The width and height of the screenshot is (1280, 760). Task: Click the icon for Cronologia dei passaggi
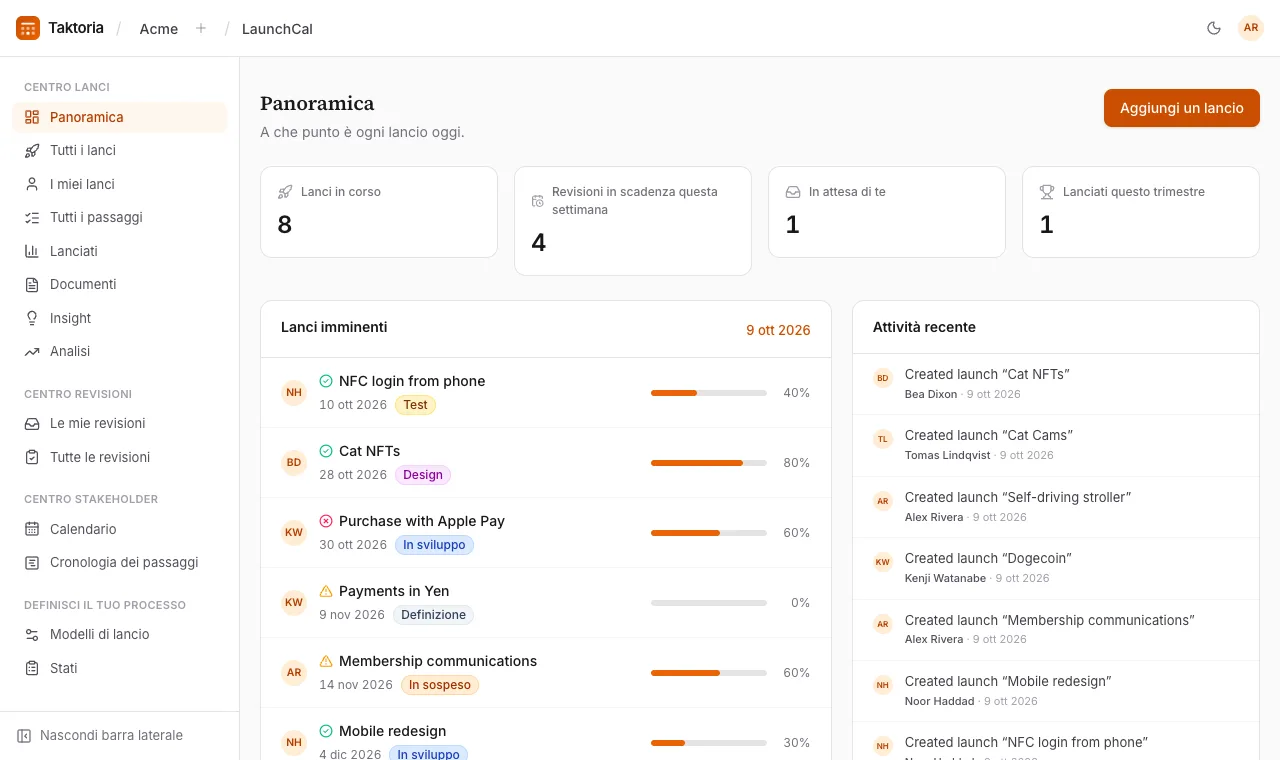click(32, 562)
